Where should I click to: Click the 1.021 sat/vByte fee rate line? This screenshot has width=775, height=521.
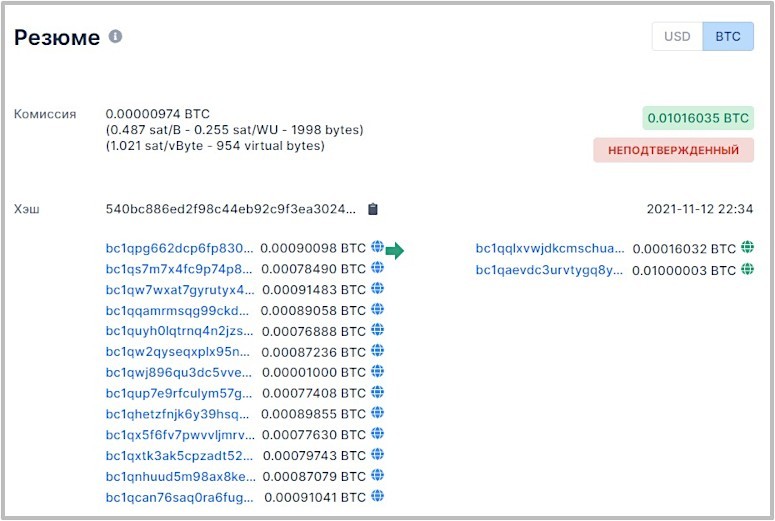(x=215, y=146)
